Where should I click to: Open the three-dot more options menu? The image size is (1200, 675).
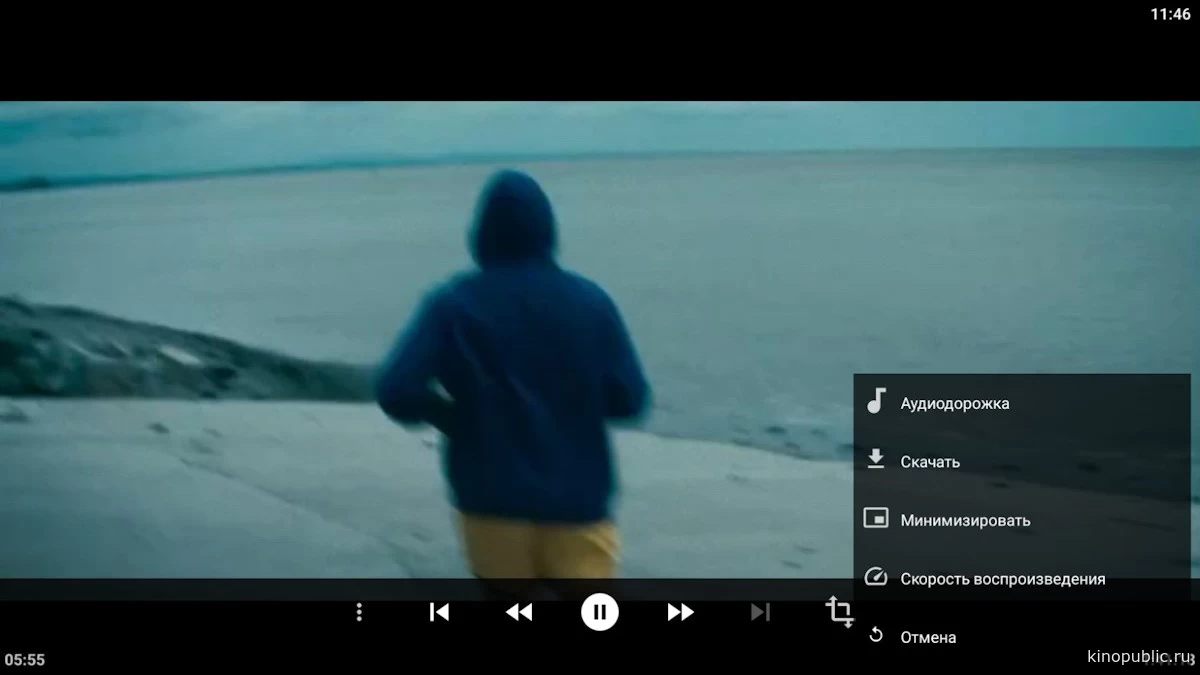(359, 612)
